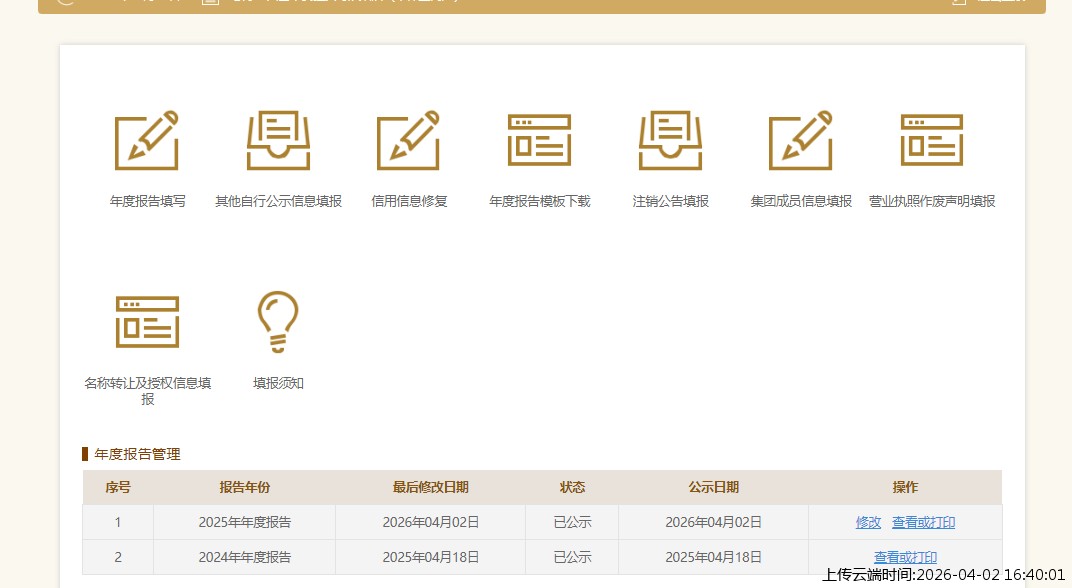Open 修改 link for 2025 annual report

(868, 522)
